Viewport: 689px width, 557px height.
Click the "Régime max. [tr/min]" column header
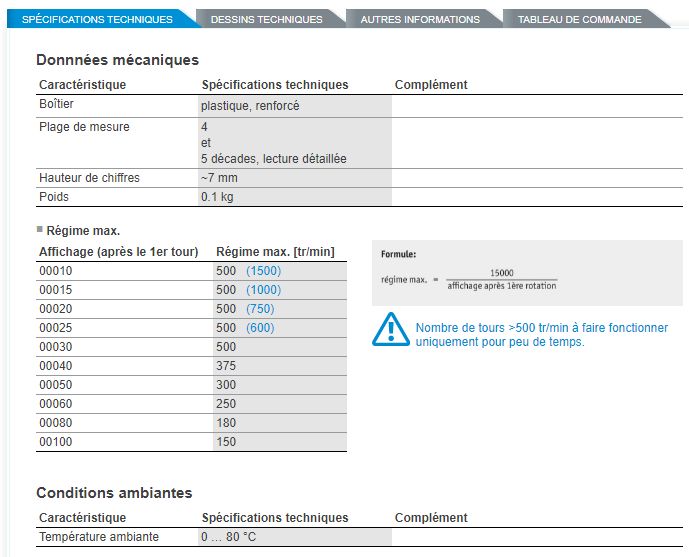coord(275,251)
